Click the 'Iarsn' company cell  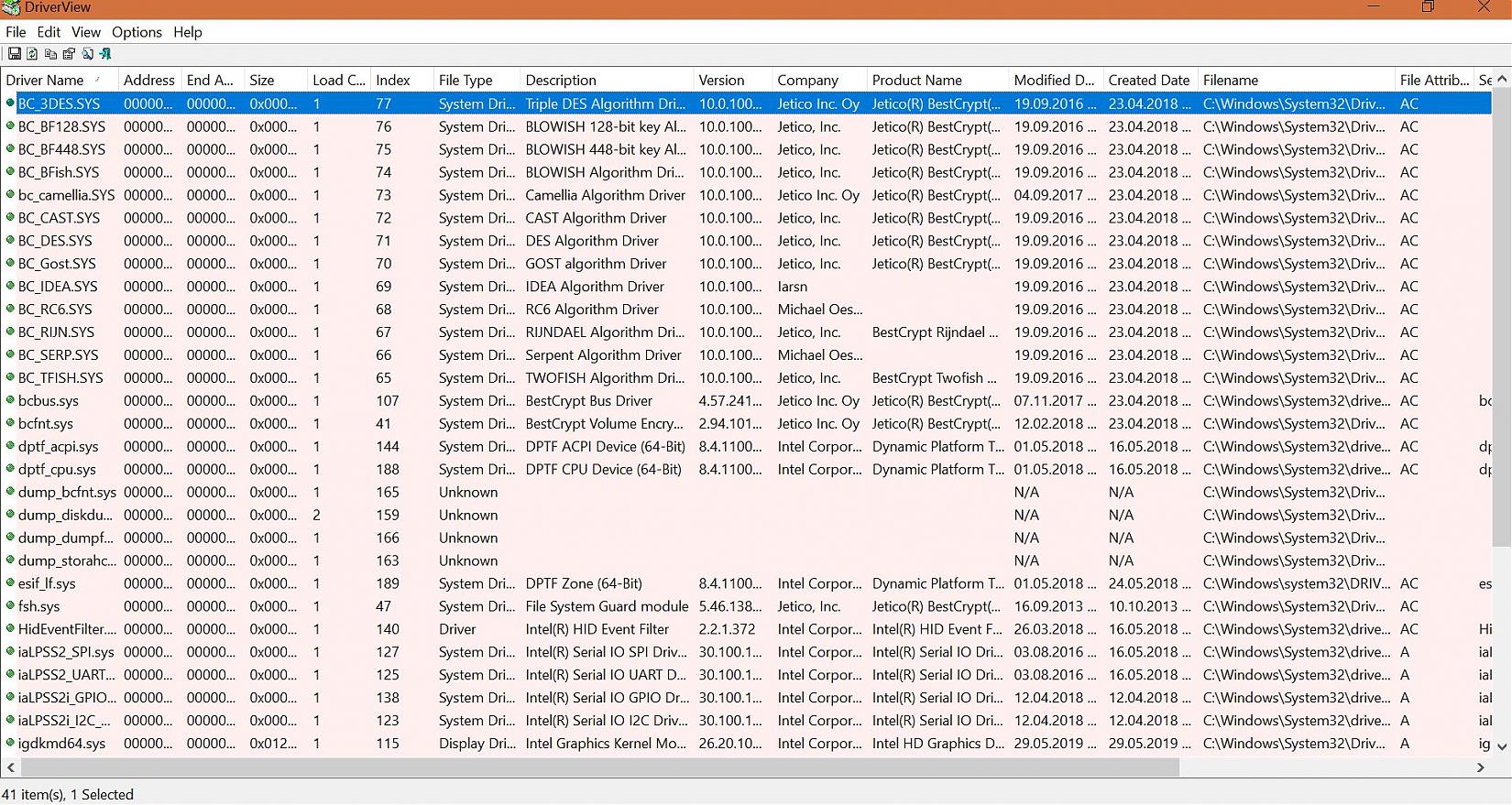point(793,287)
